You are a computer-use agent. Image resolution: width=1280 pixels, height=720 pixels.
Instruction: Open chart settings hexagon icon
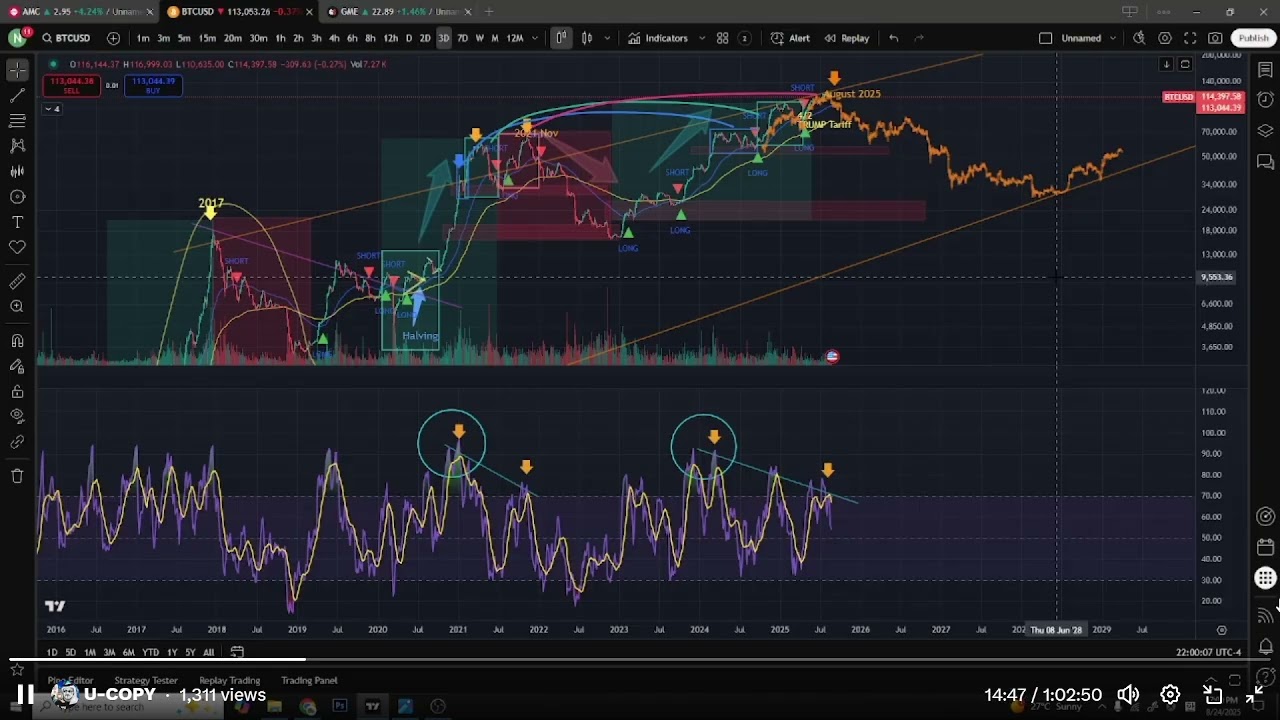pos(1165,38)
